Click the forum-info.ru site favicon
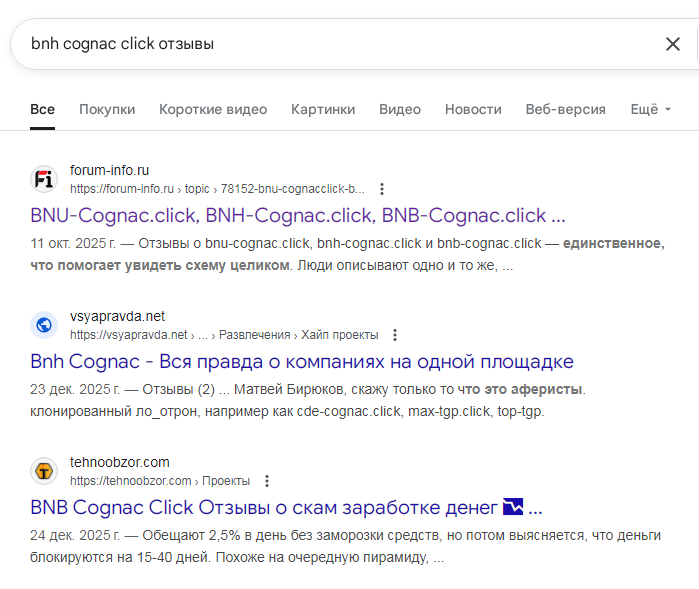 tap(44, 179)
